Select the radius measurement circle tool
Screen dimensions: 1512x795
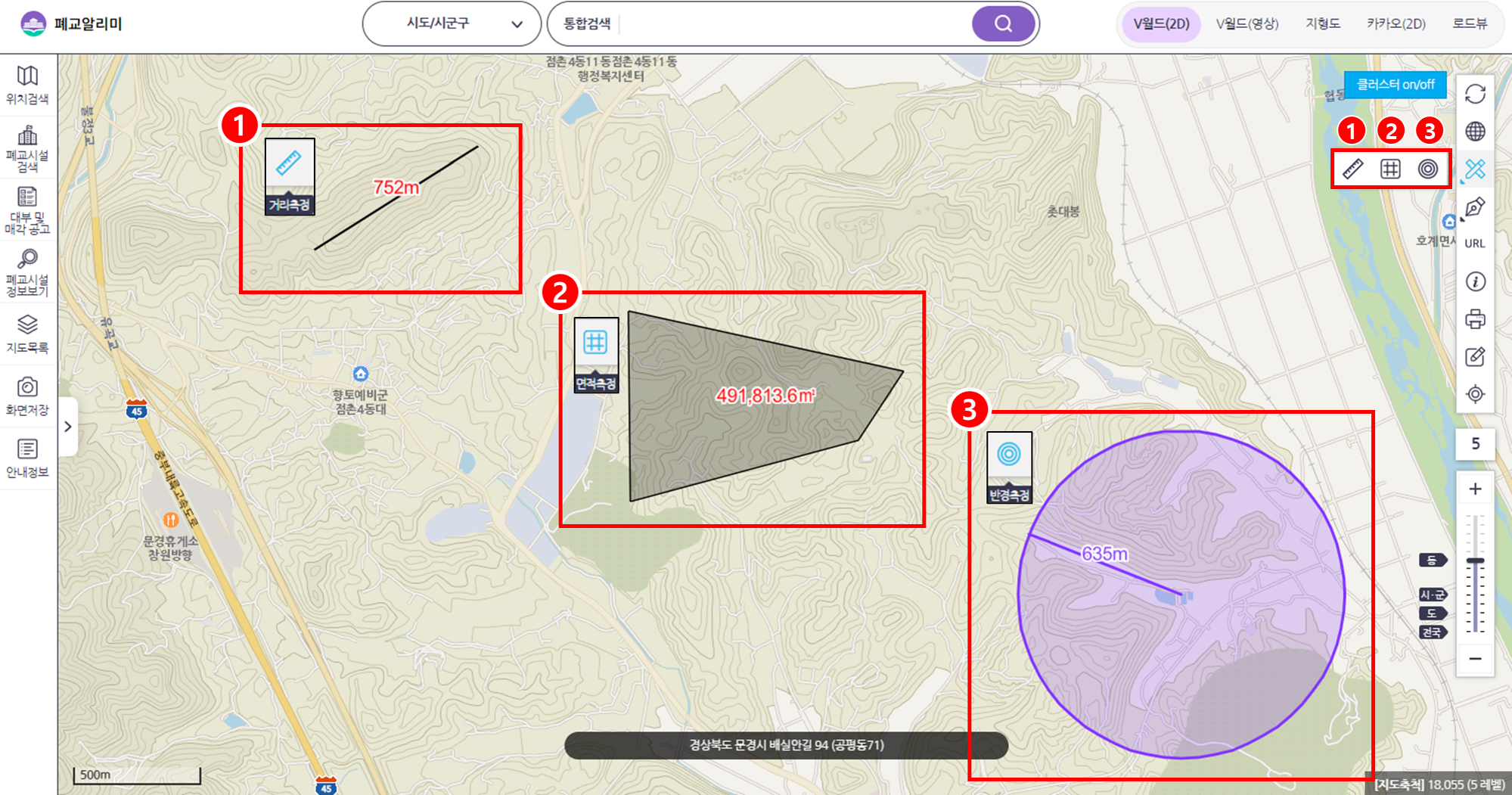click(x=1428, y=169)
